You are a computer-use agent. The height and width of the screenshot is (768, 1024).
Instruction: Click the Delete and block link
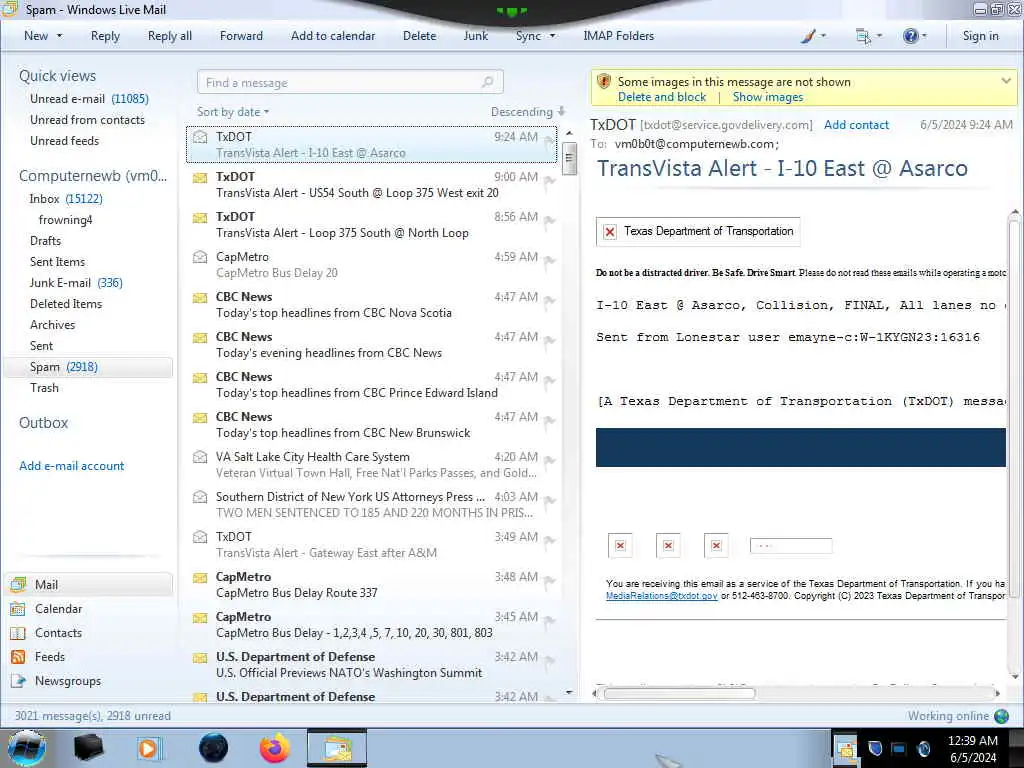pos(662,97)
